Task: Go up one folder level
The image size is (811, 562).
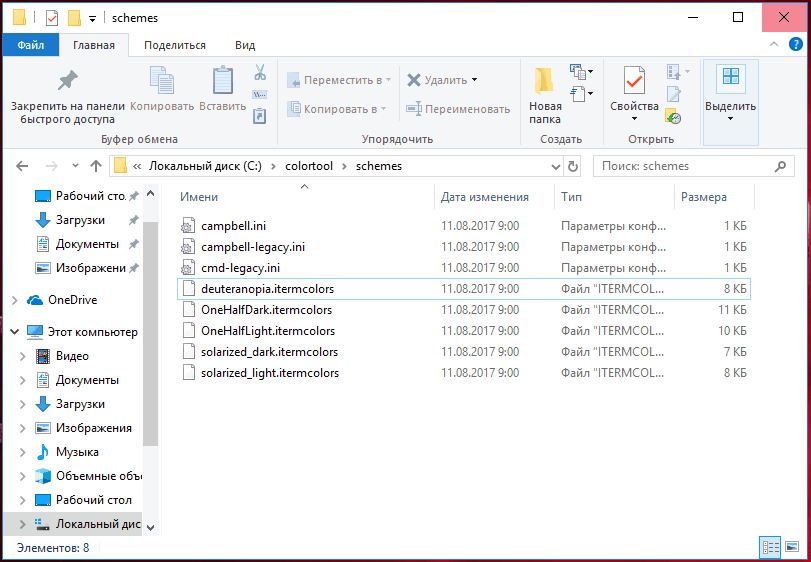Action: coord(96,166)
